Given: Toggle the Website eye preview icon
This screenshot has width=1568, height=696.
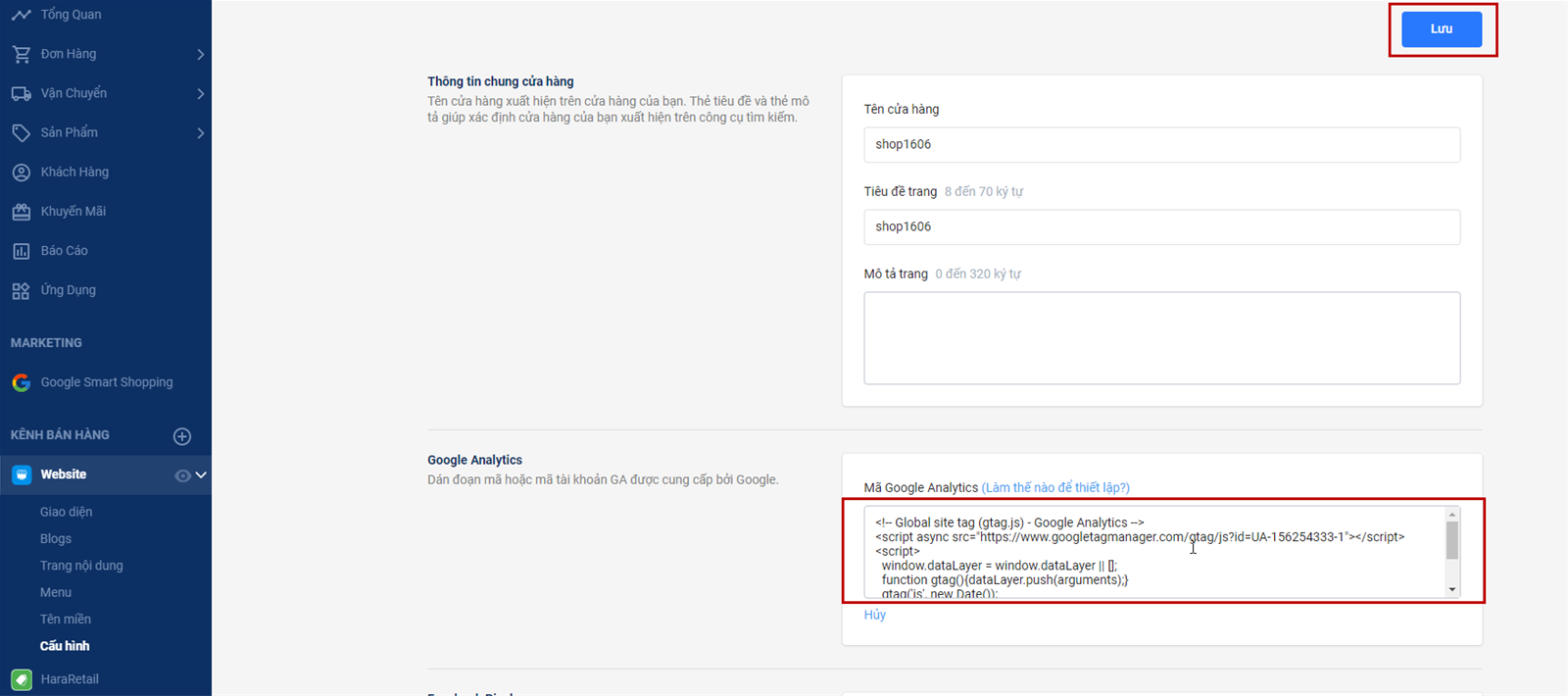Looking at the screenshot, I should 182,475.
